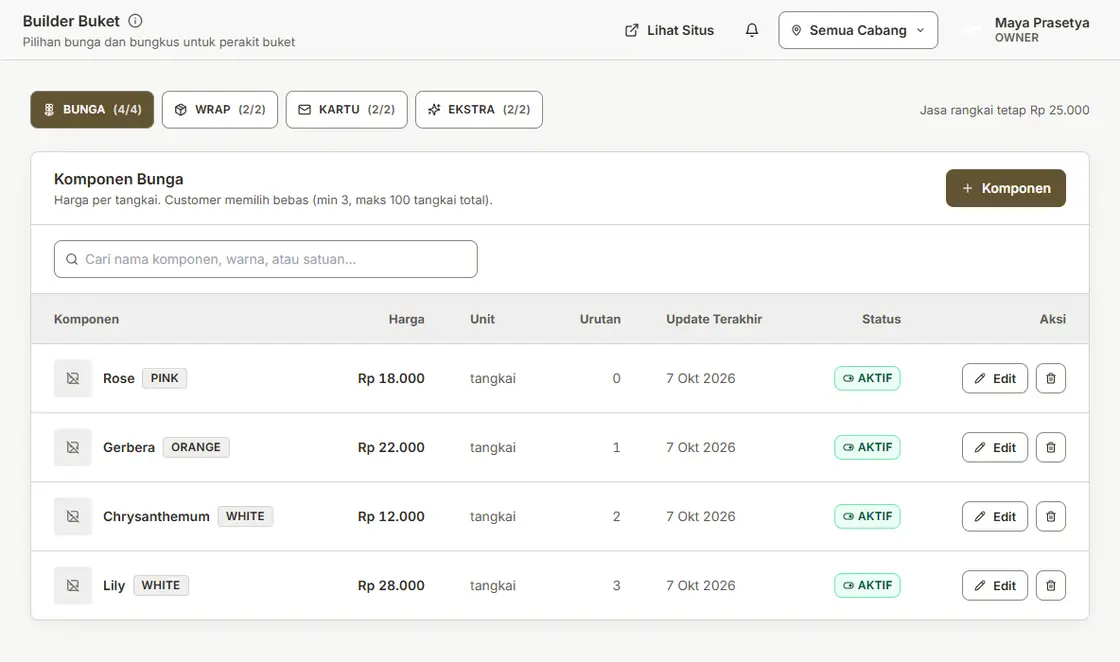The height and width of the screenshot is (662, 1120).
Task: Click the Urutan column header
Action: (600, 319)
